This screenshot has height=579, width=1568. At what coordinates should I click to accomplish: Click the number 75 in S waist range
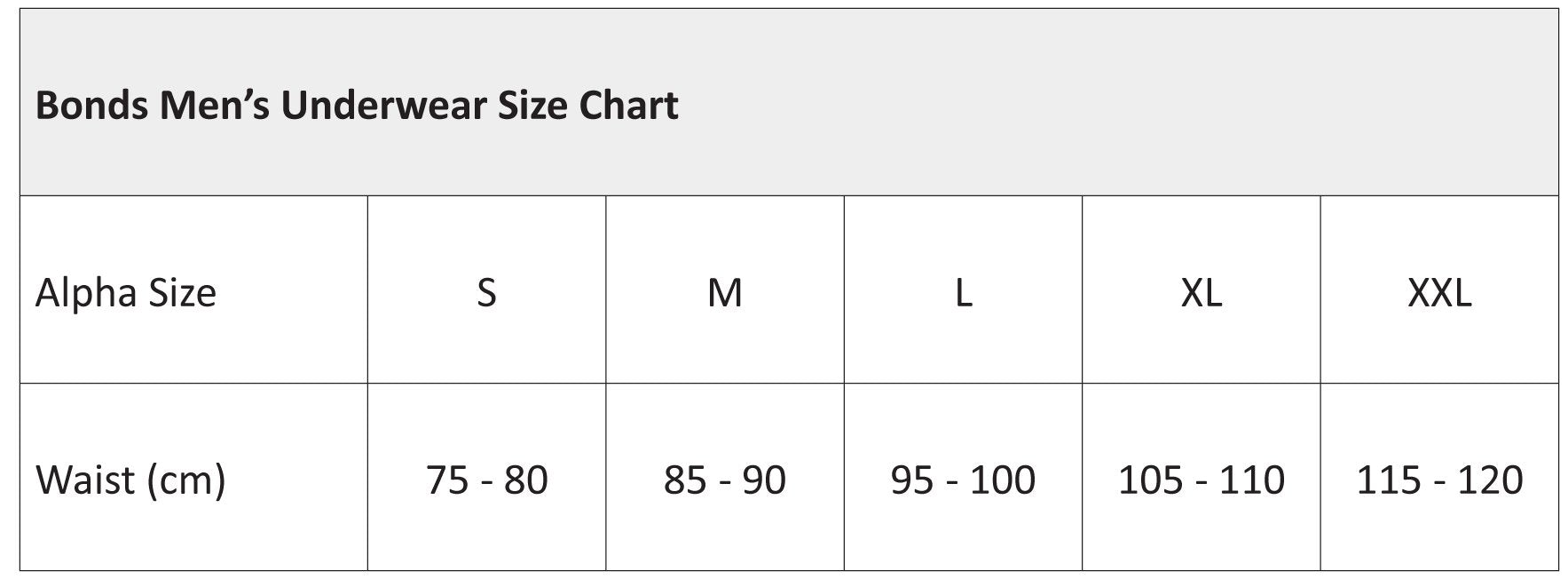tap(447, 480)
